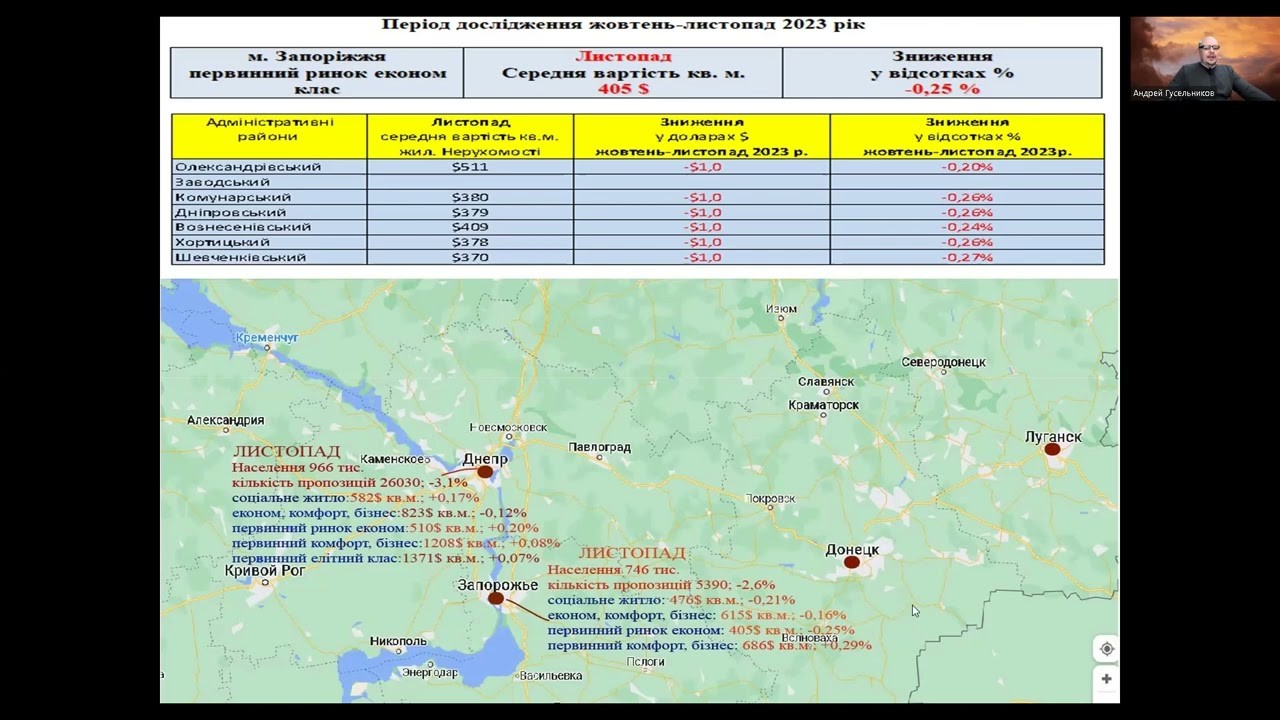Viewport: 1280px width, 720px height.
Task: Click the Кременчуг label on map
Action: click(267, 338)
